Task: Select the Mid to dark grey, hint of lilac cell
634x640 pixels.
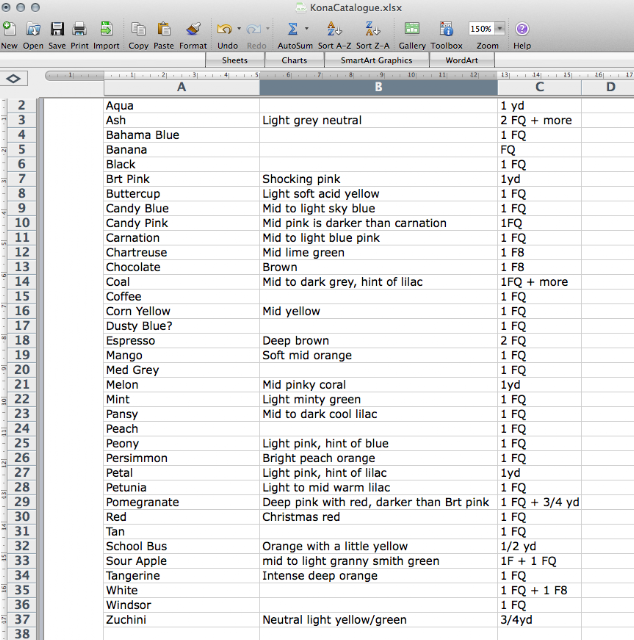Action: click(378, 282)
